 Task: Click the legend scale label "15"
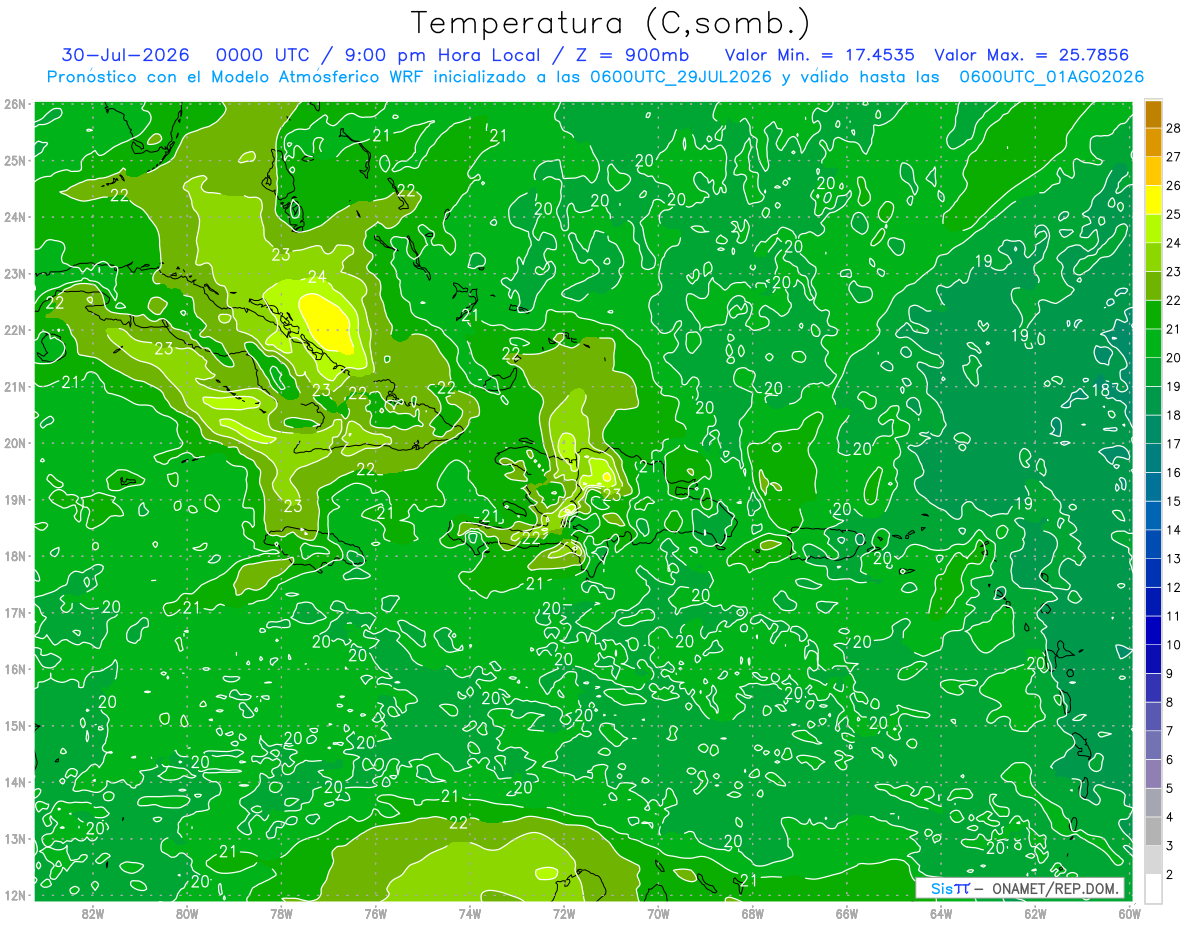[x=1174, y=501]
